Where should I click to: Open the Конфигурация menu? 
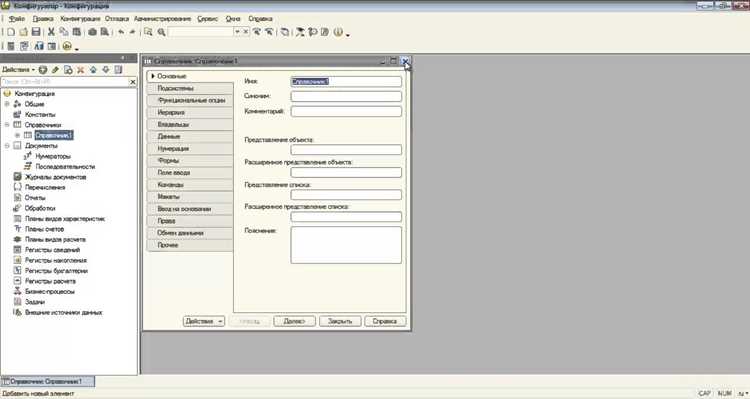(x=80, y=19)
